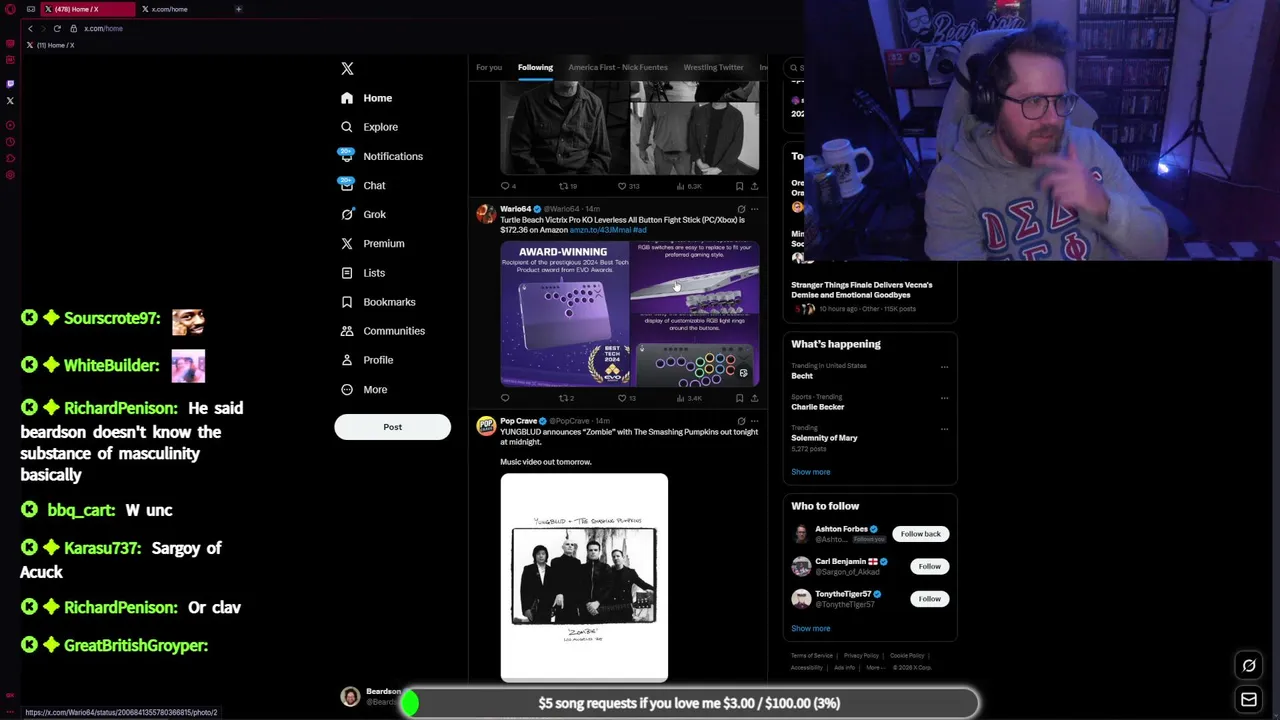Open the Home page from sidebar
Image resolution: width=1280 pixels, height=720 pixels.
pos(366,98)
